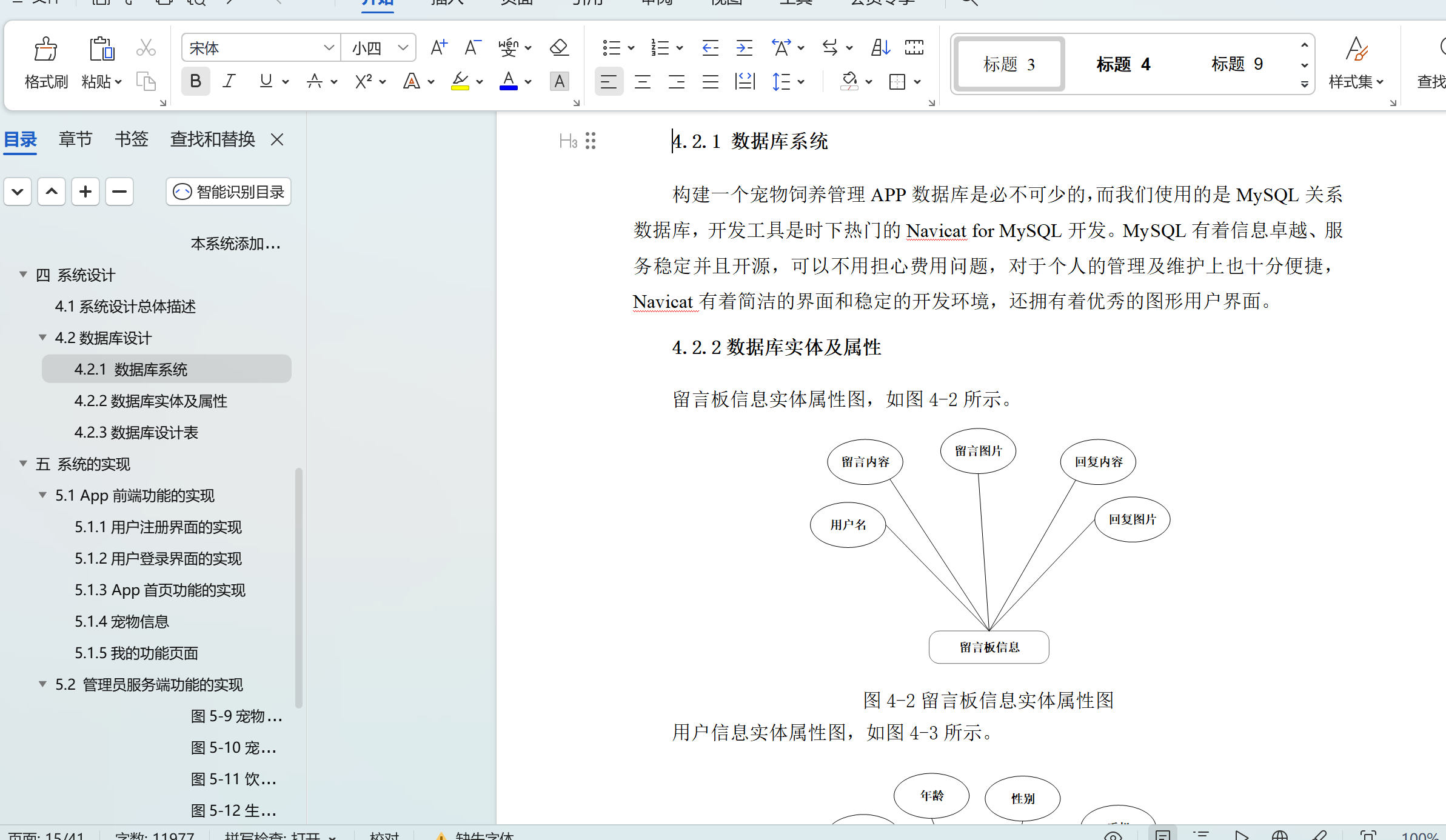
Task: Click the numbered list icon
Action: point(660,47)
